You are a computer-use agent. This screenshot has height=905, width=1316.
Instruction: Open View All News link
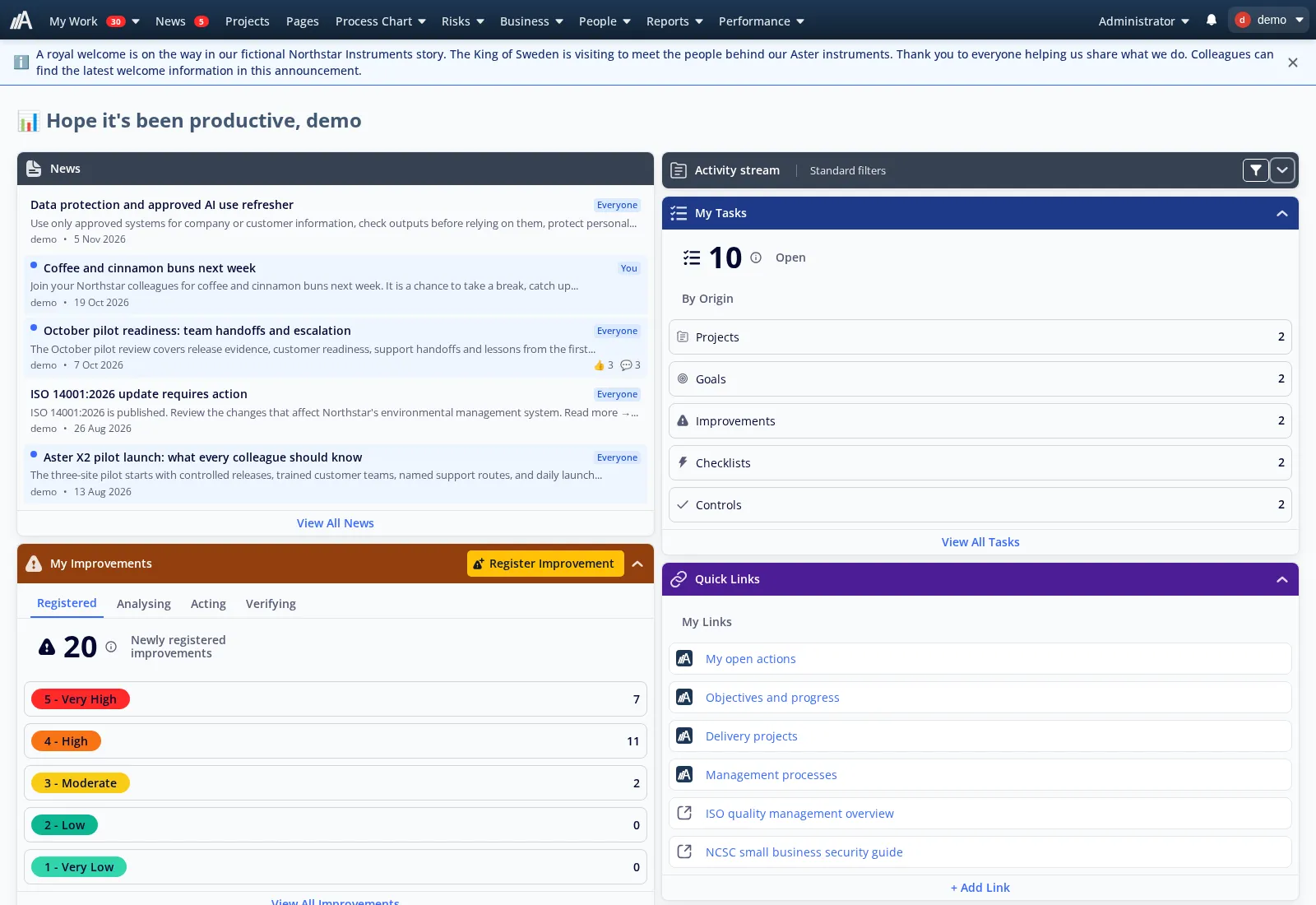tap(336, 523)
